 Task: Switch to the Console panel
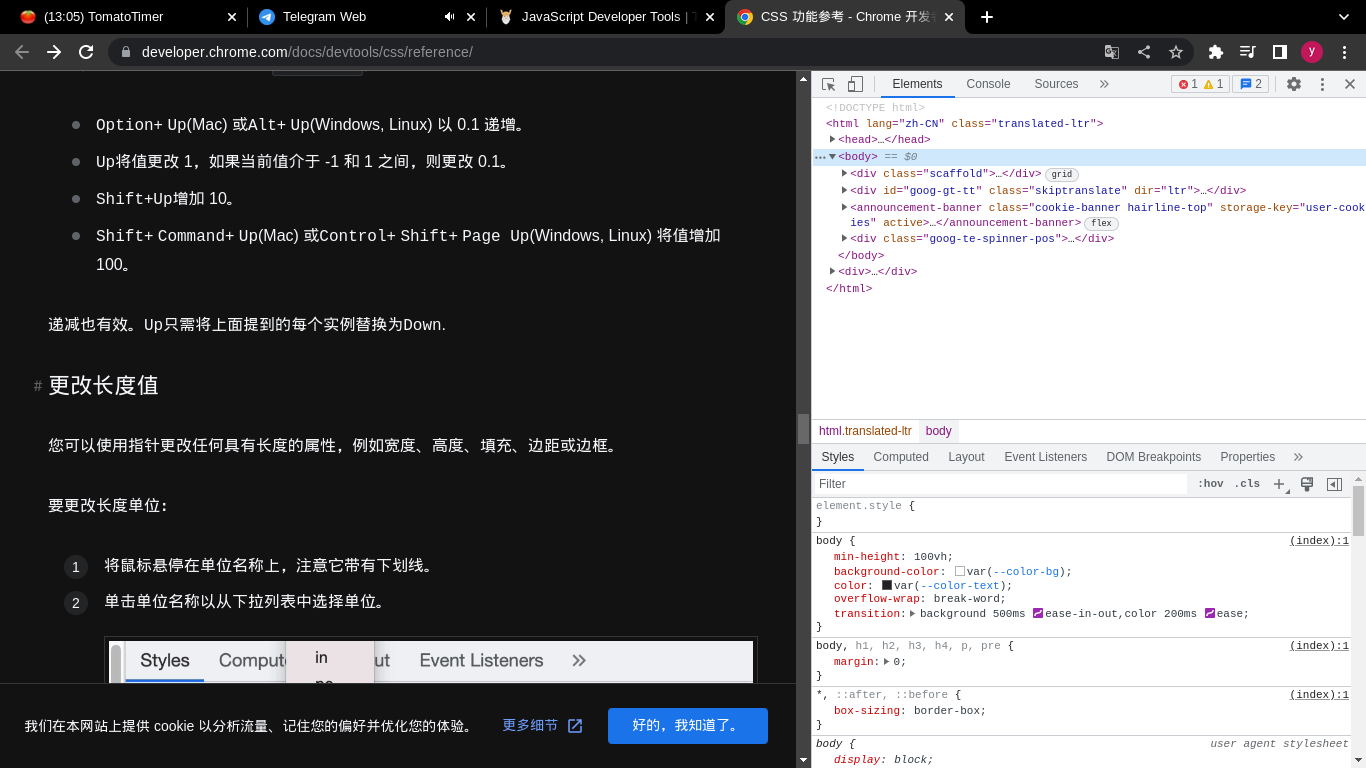click(x=988, y=84)
